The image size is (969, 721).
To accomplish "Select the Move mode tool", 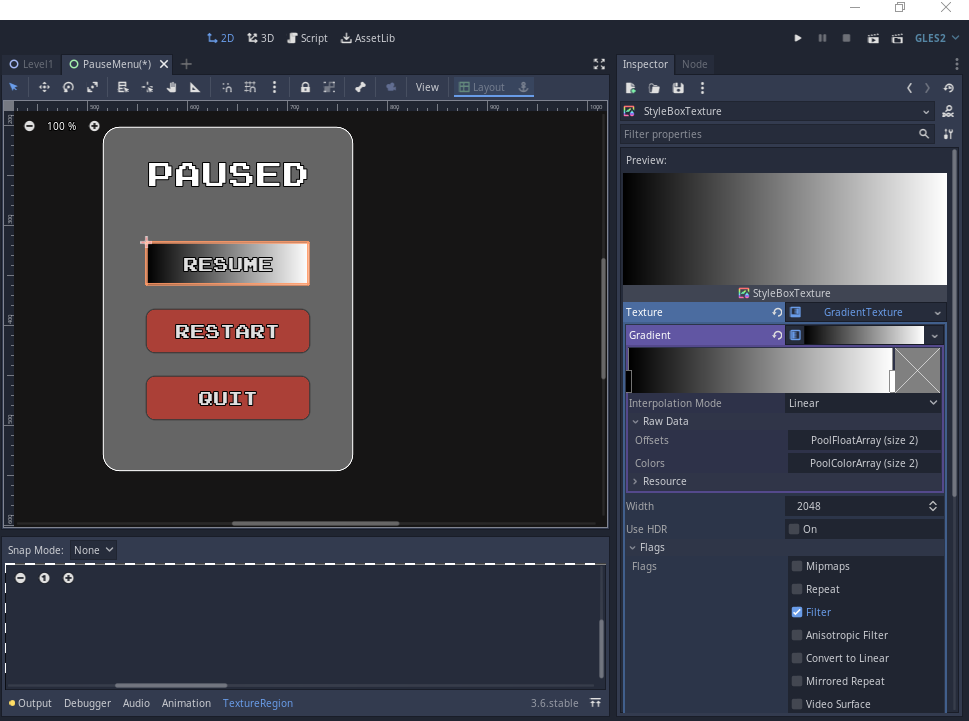I will click(x=44, y=87).
